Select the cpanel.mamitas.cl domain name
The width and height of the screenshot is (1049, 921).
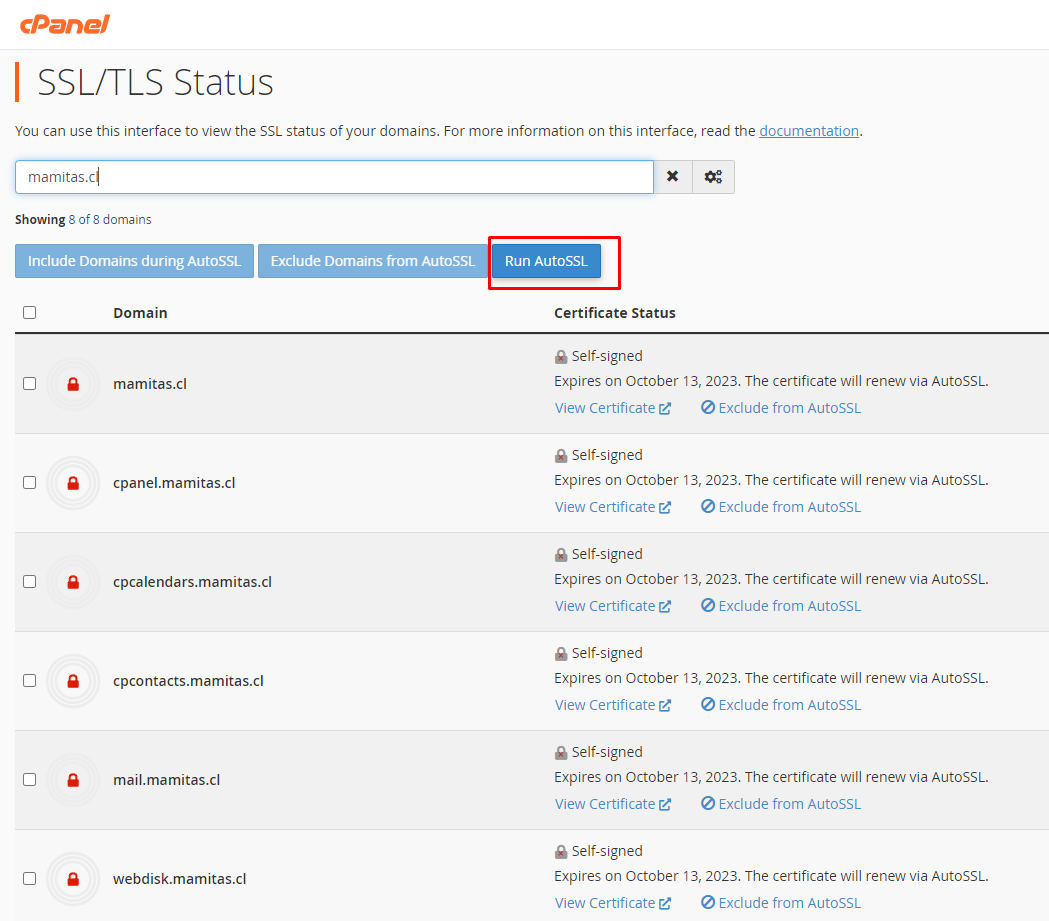[174, 483]
